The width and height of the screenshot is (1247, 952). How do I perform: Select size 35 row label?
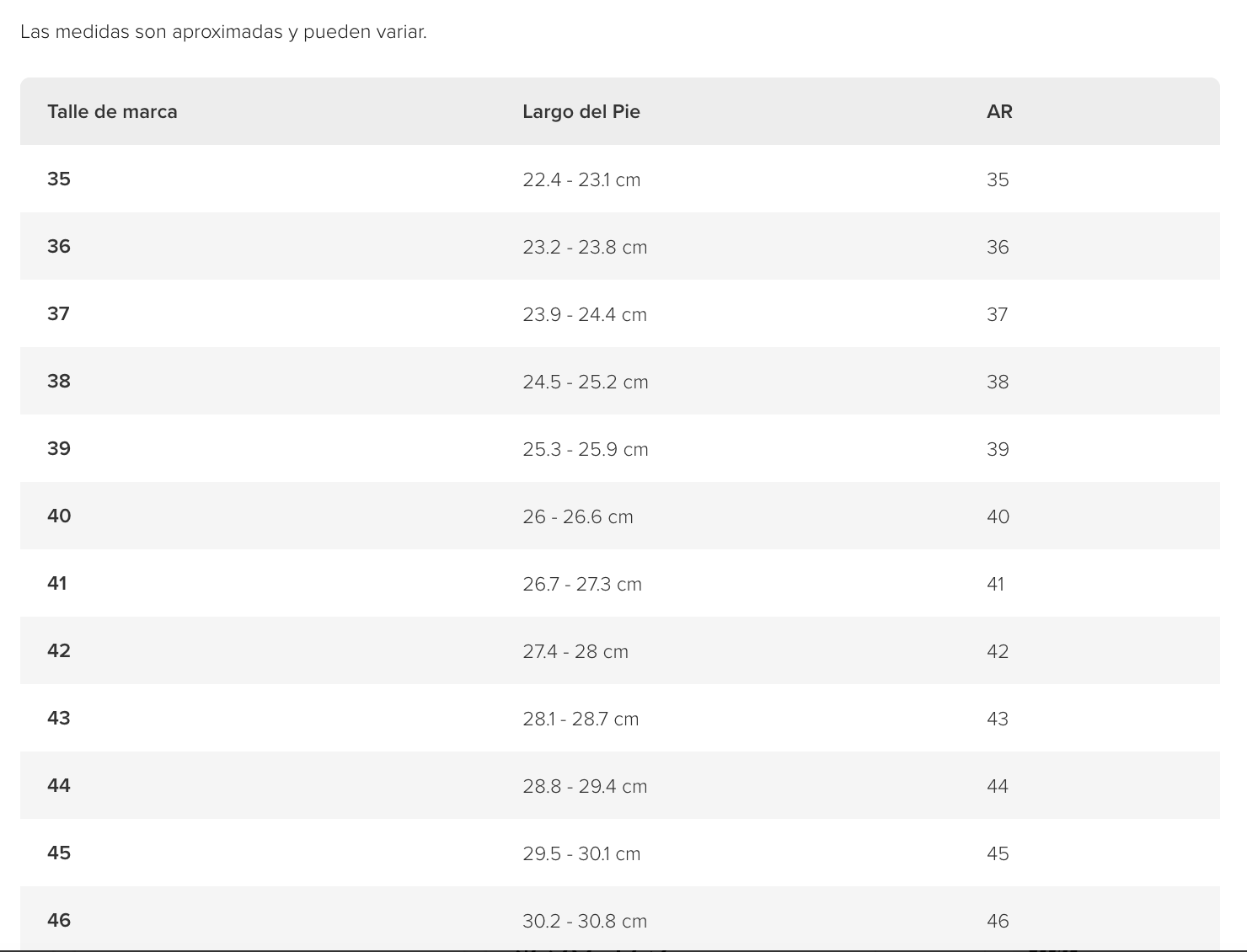click(x=59, y=179)
